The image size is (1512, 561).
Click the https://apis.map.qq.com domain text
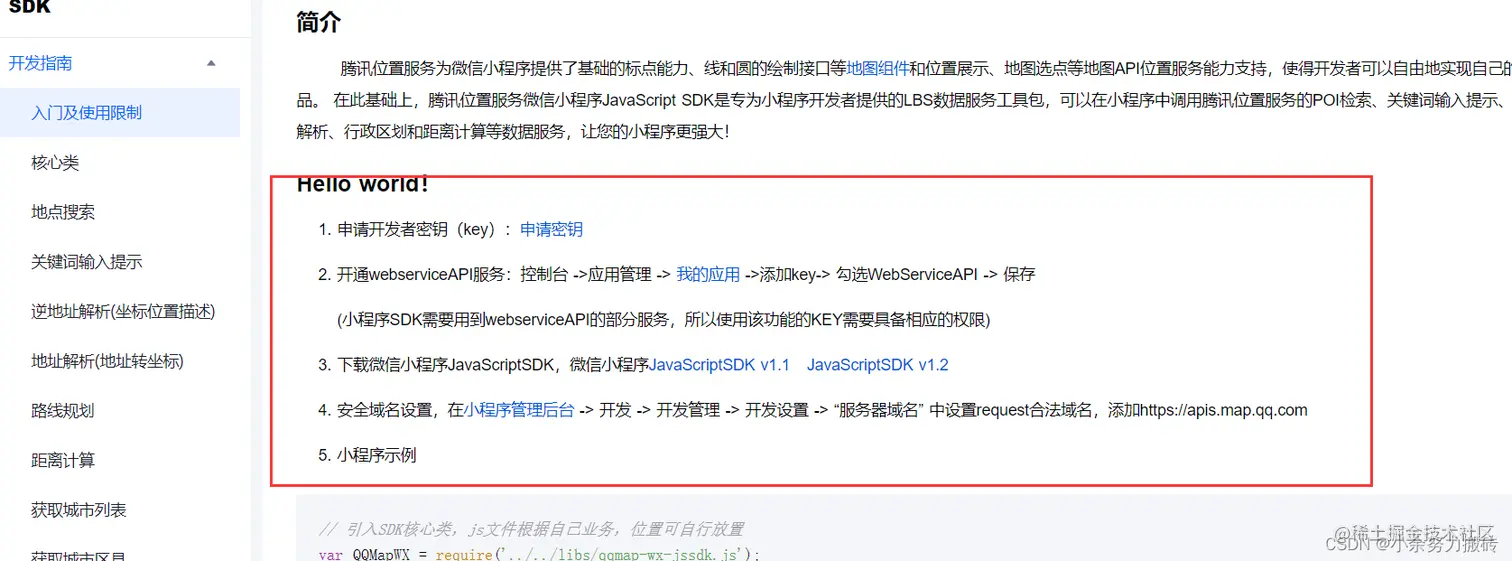tap(1224, 410)
